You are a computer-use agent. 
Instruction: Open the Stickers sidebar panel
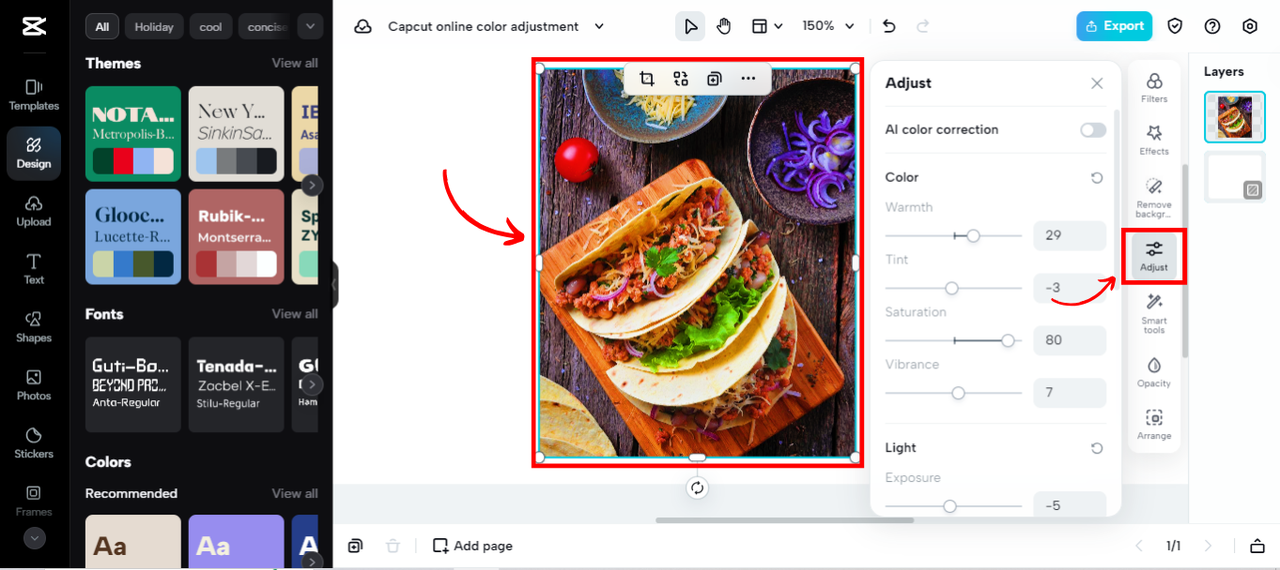tap(34, 443)
